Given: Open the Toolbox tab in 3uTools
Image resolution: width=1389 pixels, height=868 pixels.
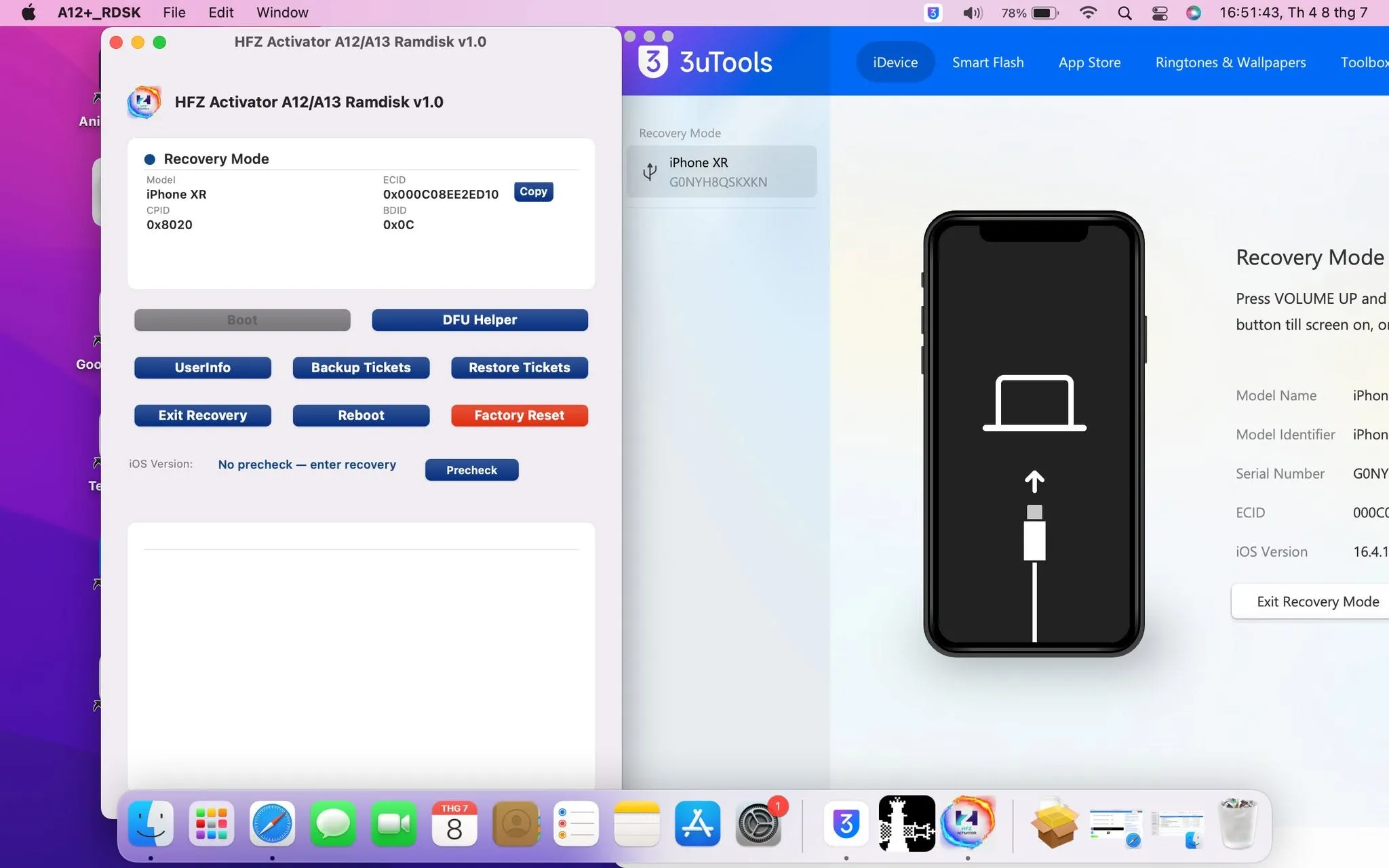Looking at the screenshot, I should [1365, 62].
